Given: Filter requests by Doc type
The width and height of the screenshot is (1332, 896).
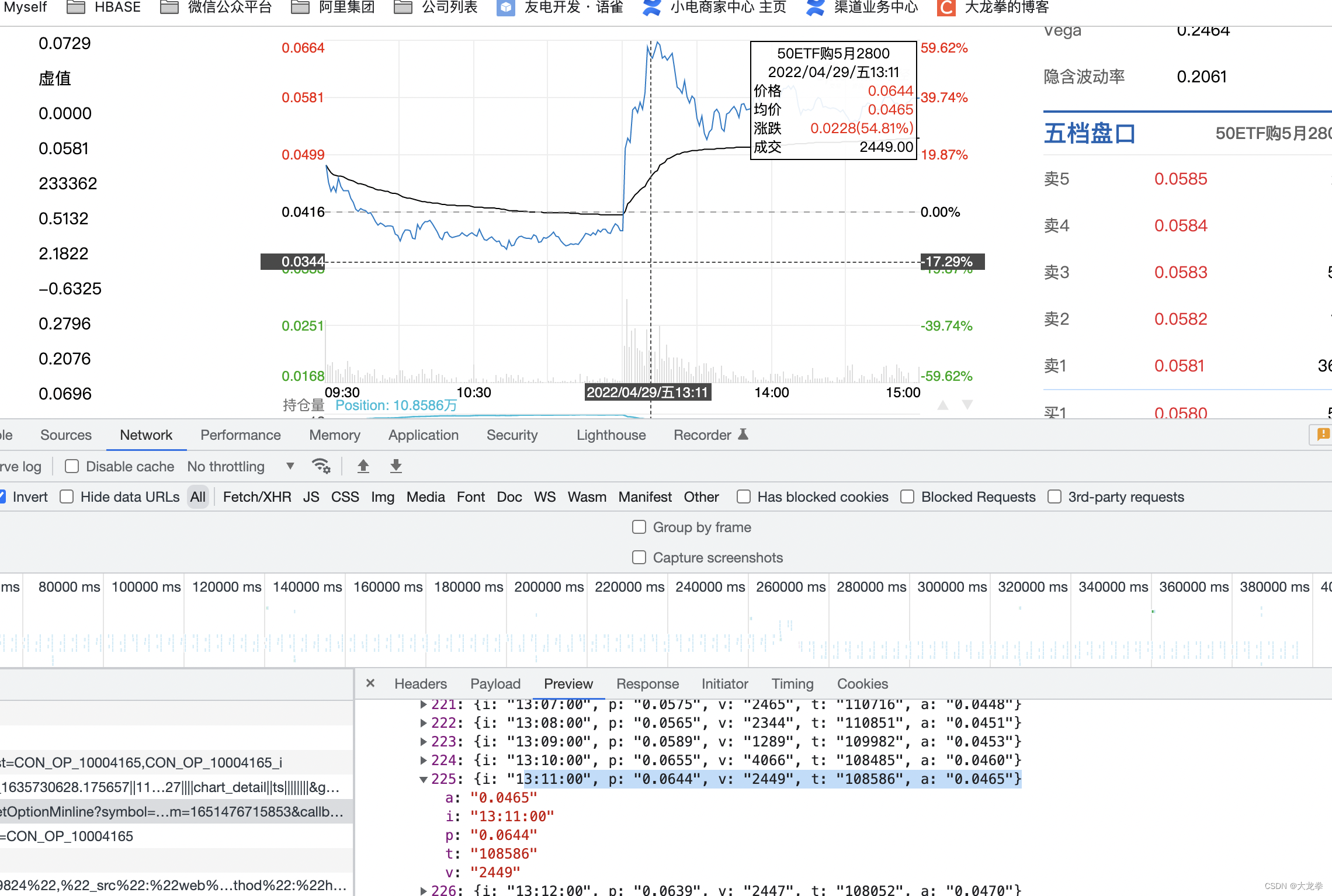Looking at the screenshot, I should 509,496.
